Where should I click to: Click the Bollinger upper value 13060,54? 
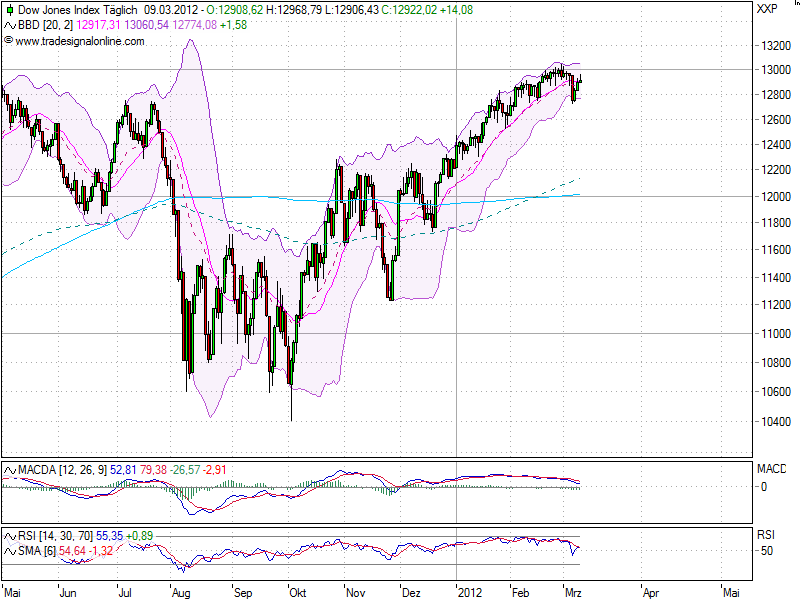point(146,25)
